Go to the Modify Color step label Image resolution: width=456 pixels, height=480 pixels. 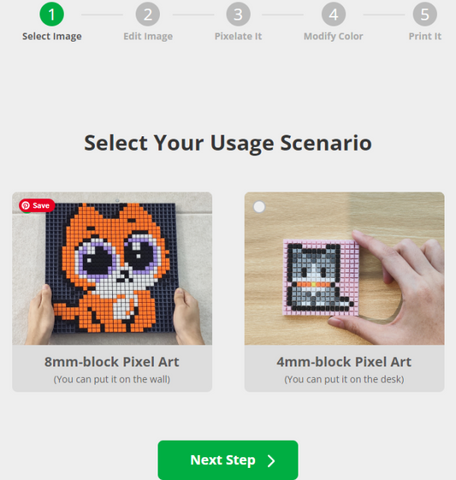click(333, 36)
